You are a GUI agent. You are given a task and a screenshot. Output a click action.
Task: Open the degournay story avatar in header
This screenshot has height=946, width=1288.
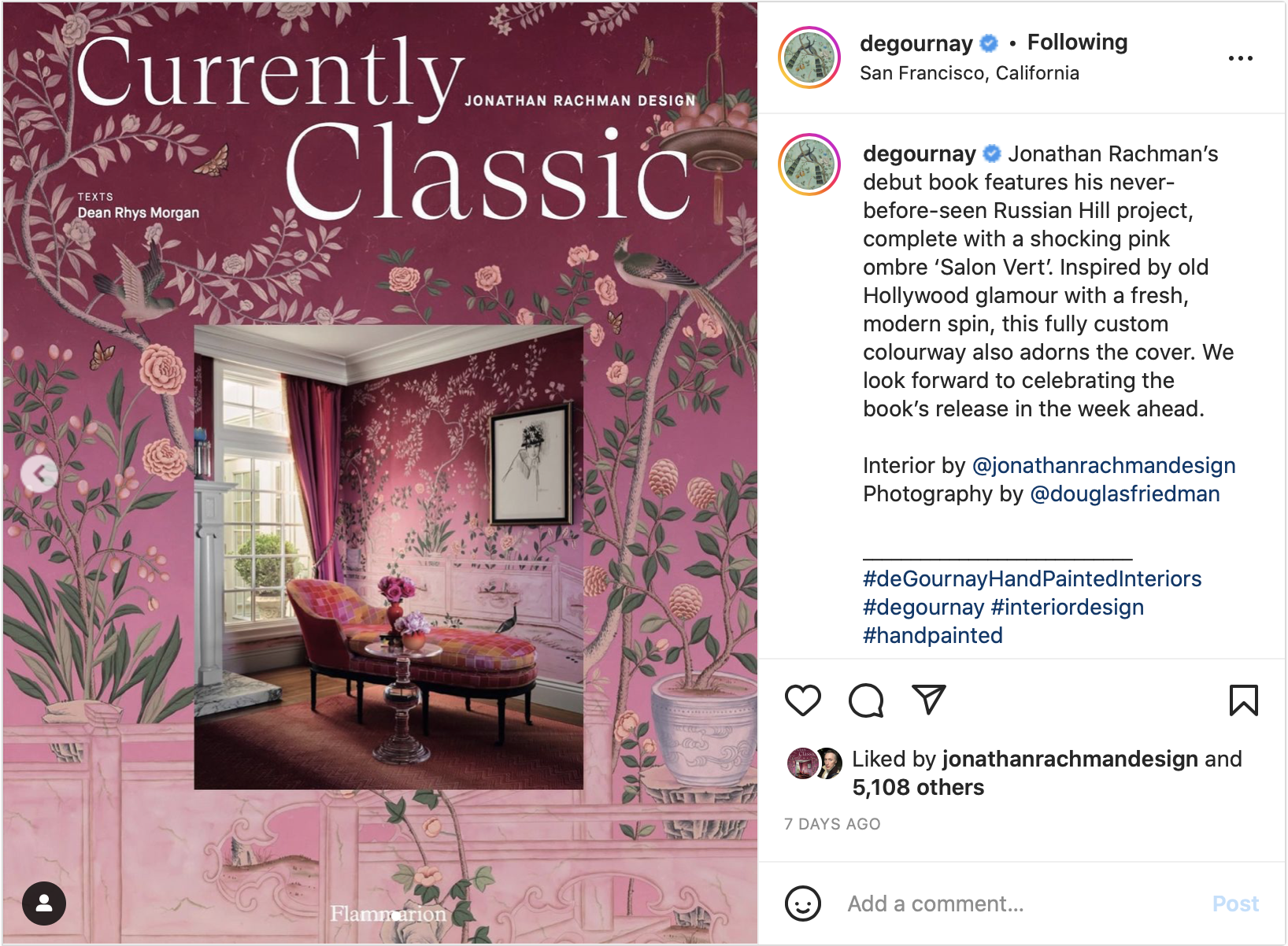pos(809,57)
